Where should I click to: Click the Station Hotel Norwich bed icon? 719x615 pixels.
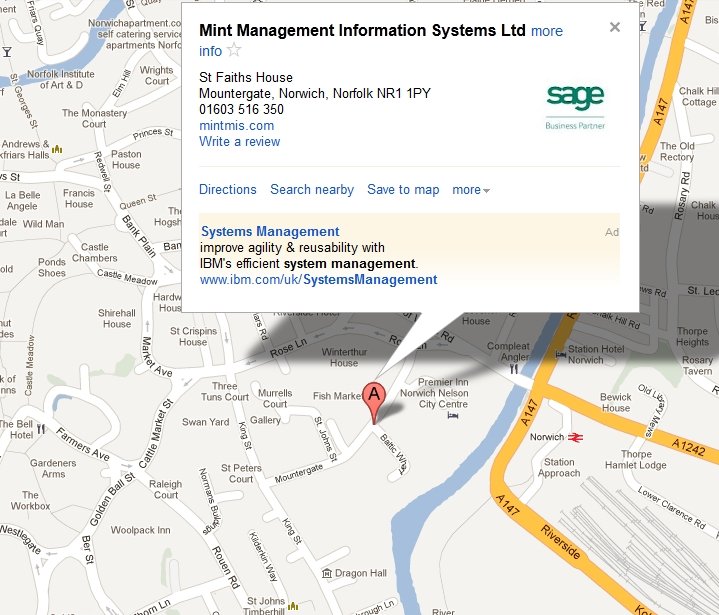tap(560, 354)
